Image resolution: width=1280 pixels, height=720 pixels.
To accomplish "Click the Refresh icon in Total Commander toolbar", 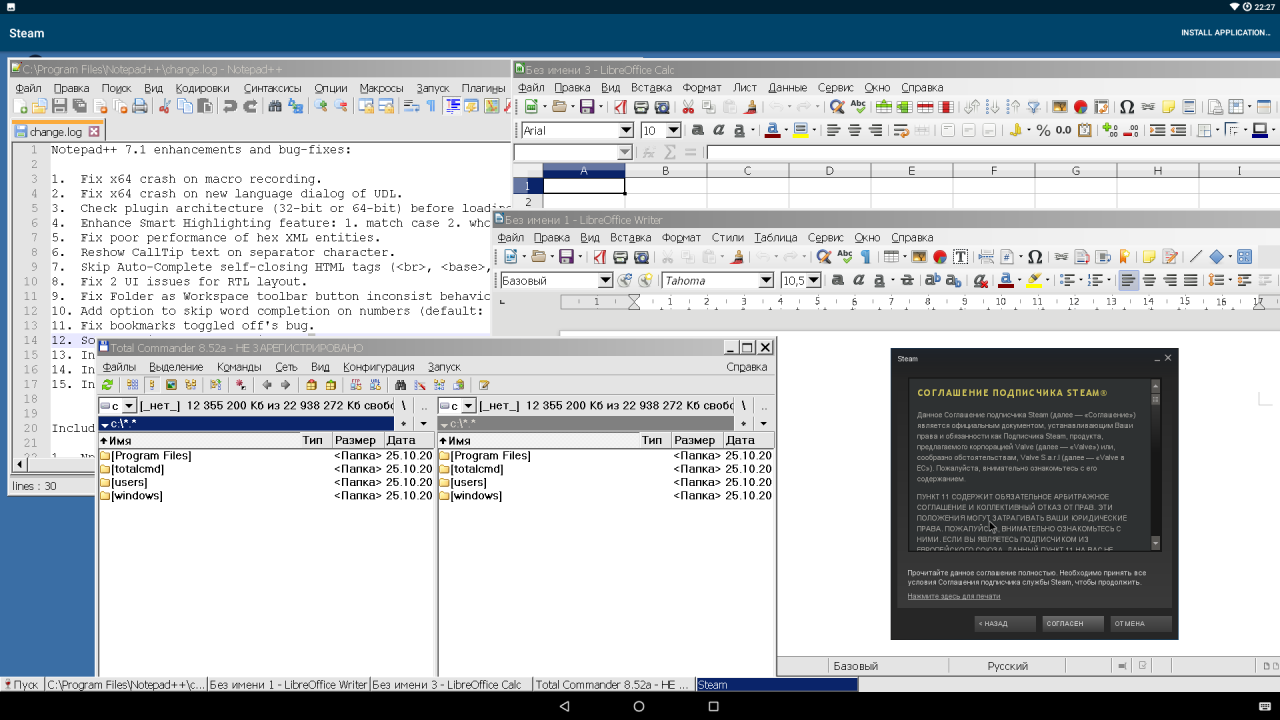I will [x=107, y=385].
